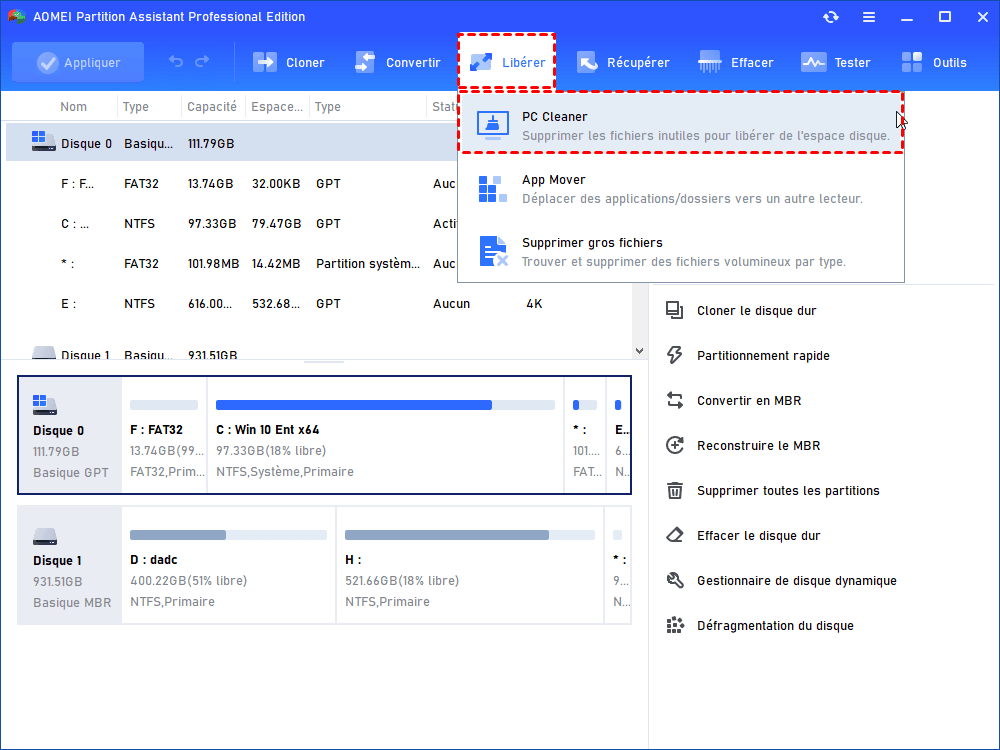Click Partition systèm... cell text
Screen dimensions: 1000x750
coord(367,263)
